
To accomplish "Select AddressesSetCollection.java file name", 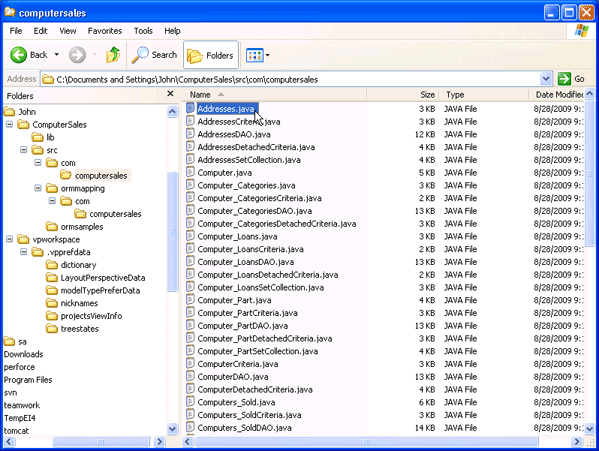I will click(249, 160).
